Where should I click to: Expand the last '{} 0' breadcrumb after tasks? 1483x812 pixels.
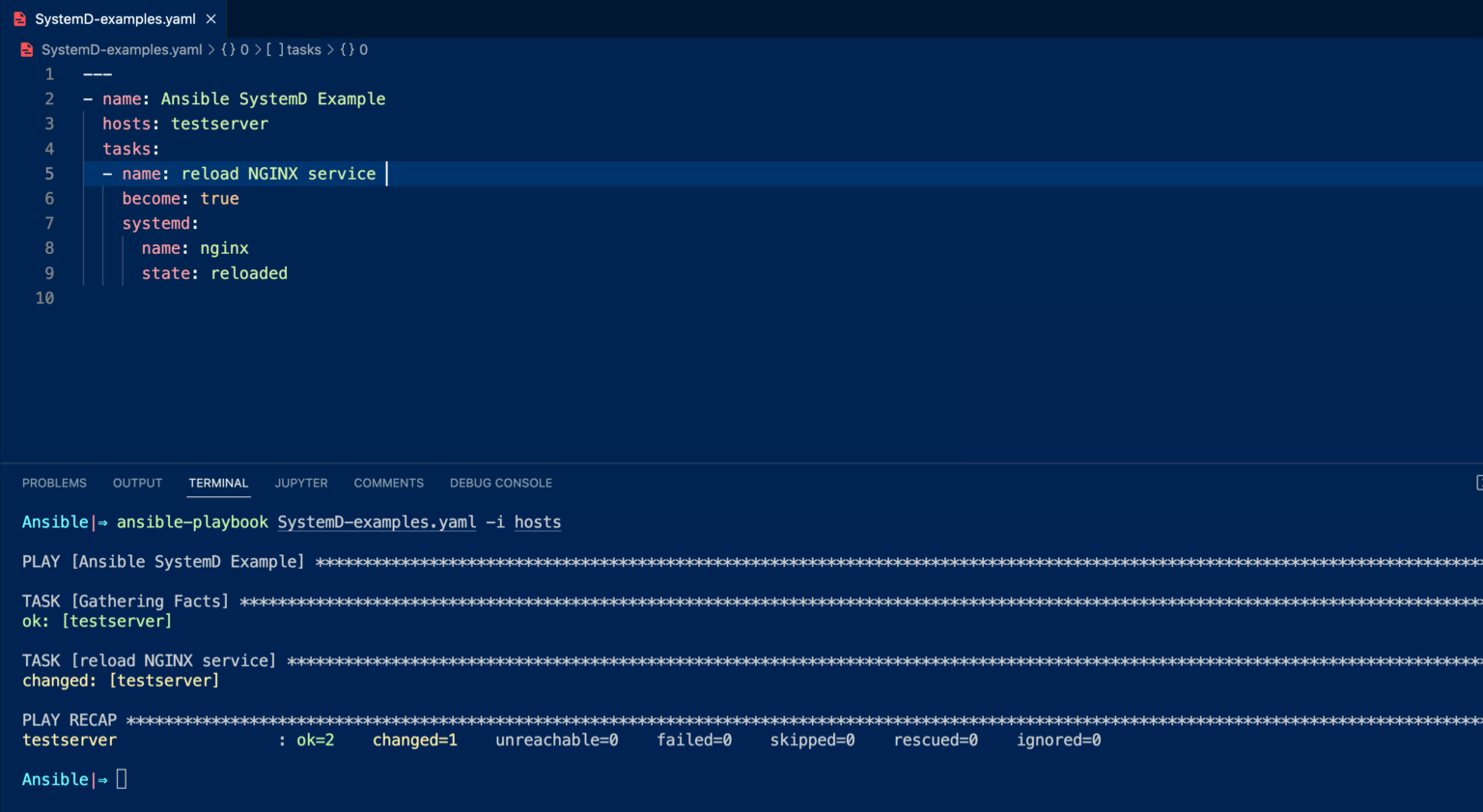[354, 50]
